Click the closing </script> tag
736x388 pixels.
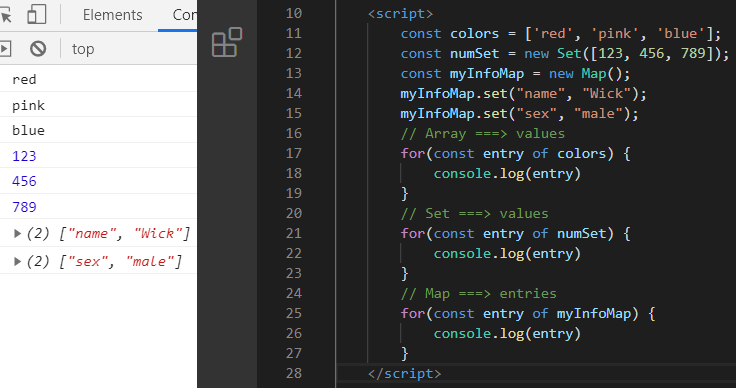405,373
